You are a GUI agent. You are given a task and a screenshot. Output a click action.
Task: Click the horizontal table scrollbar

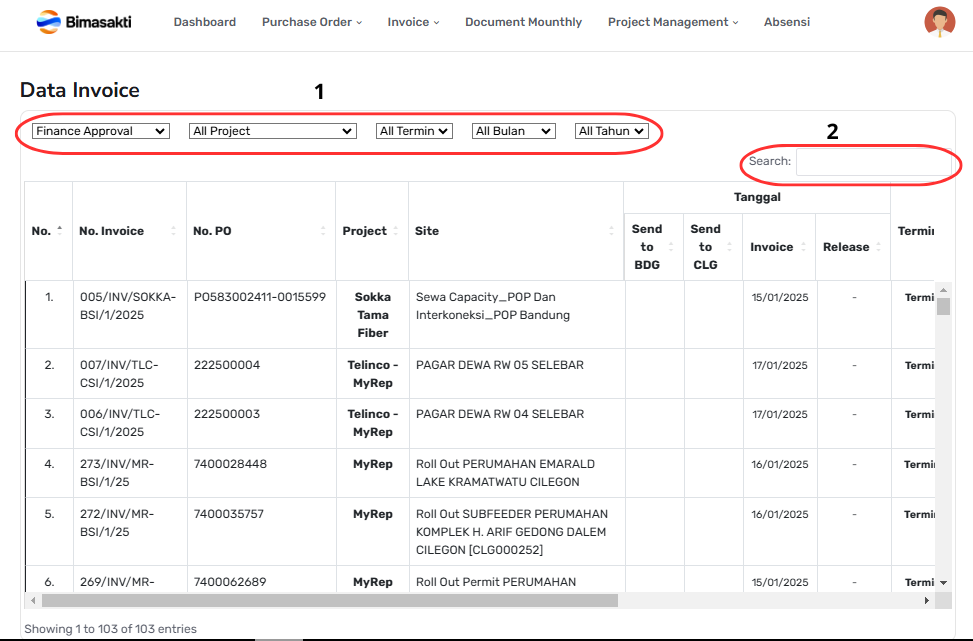click(330, 601)
